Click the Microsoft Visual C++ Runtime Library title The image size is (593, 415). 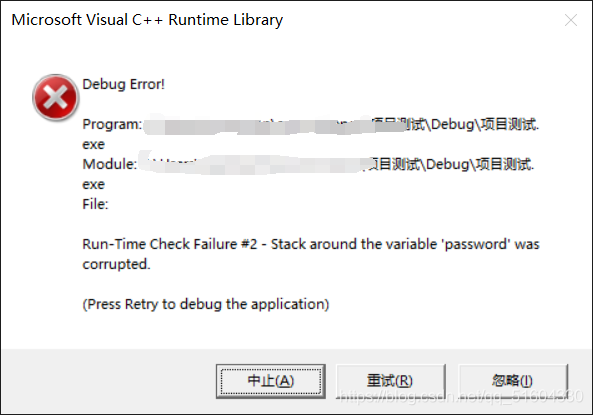click(147, 20)
